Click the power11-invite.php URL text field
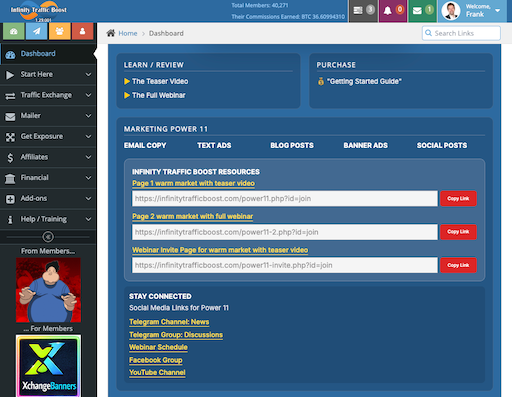Screen dimensions: 512x397 (x=285, y=265)
